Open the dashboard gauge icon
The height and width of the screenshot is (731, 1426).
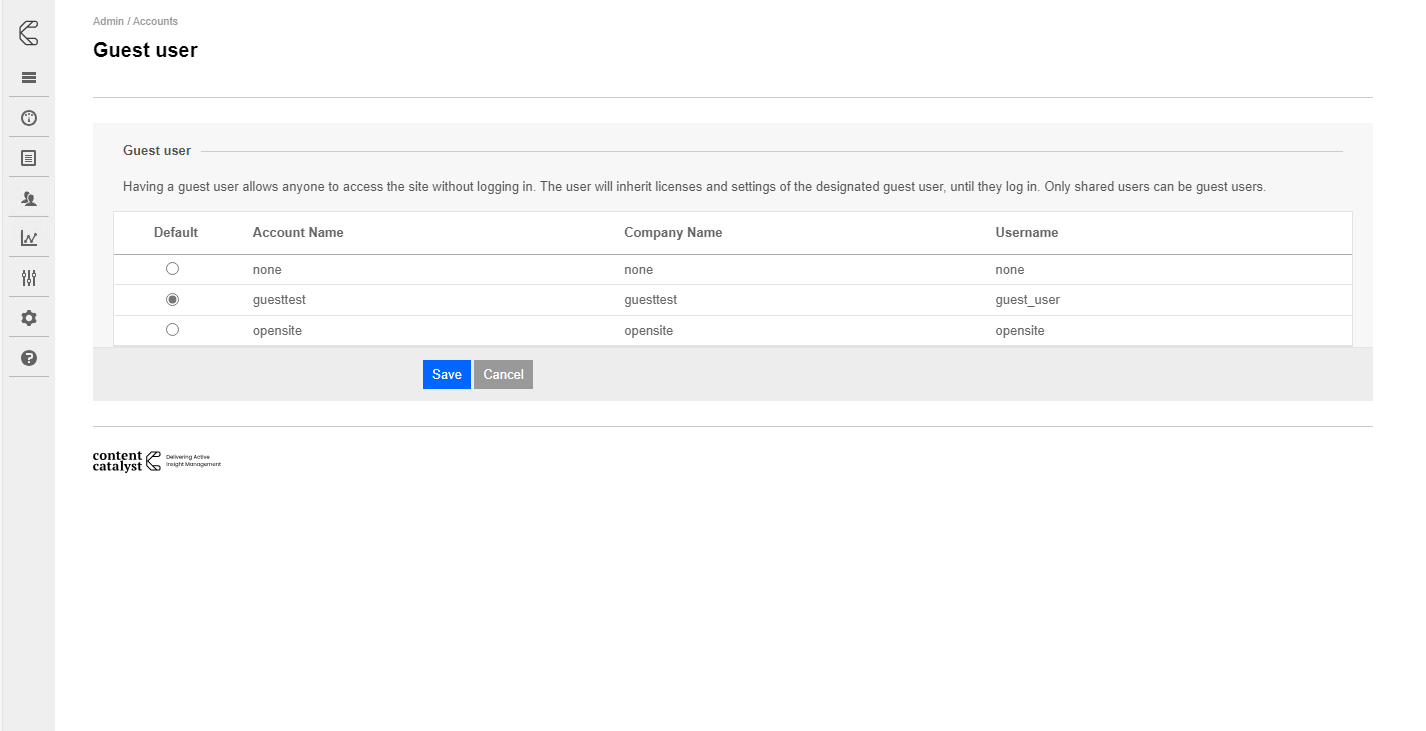(28, 117)
